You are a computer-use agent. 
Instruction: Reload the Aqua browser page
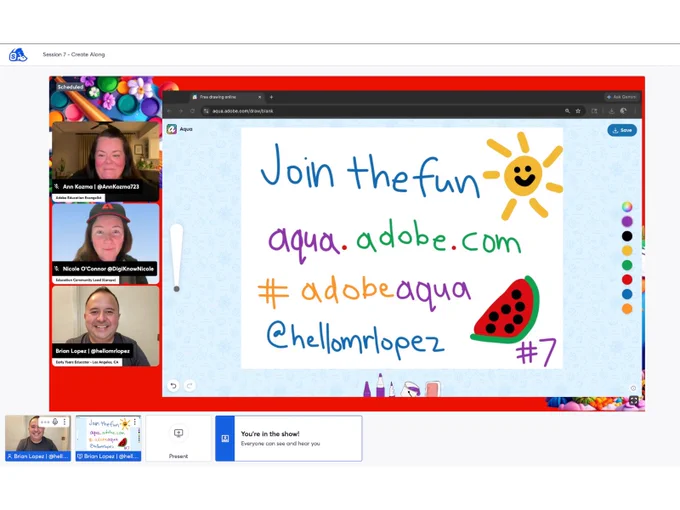point(192,111)
